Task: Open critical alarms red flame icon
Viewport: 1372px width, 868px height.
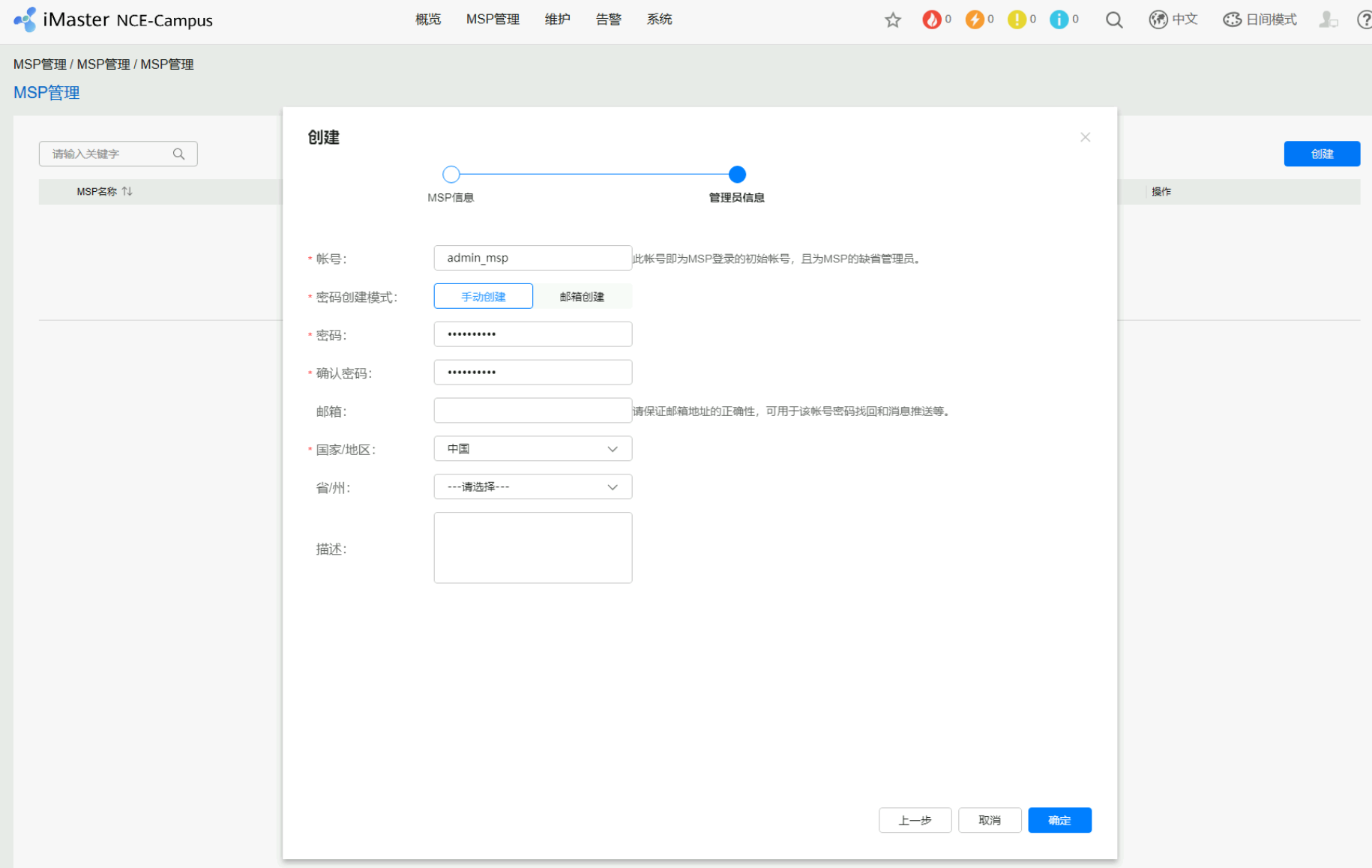Action: click(931, 20)
